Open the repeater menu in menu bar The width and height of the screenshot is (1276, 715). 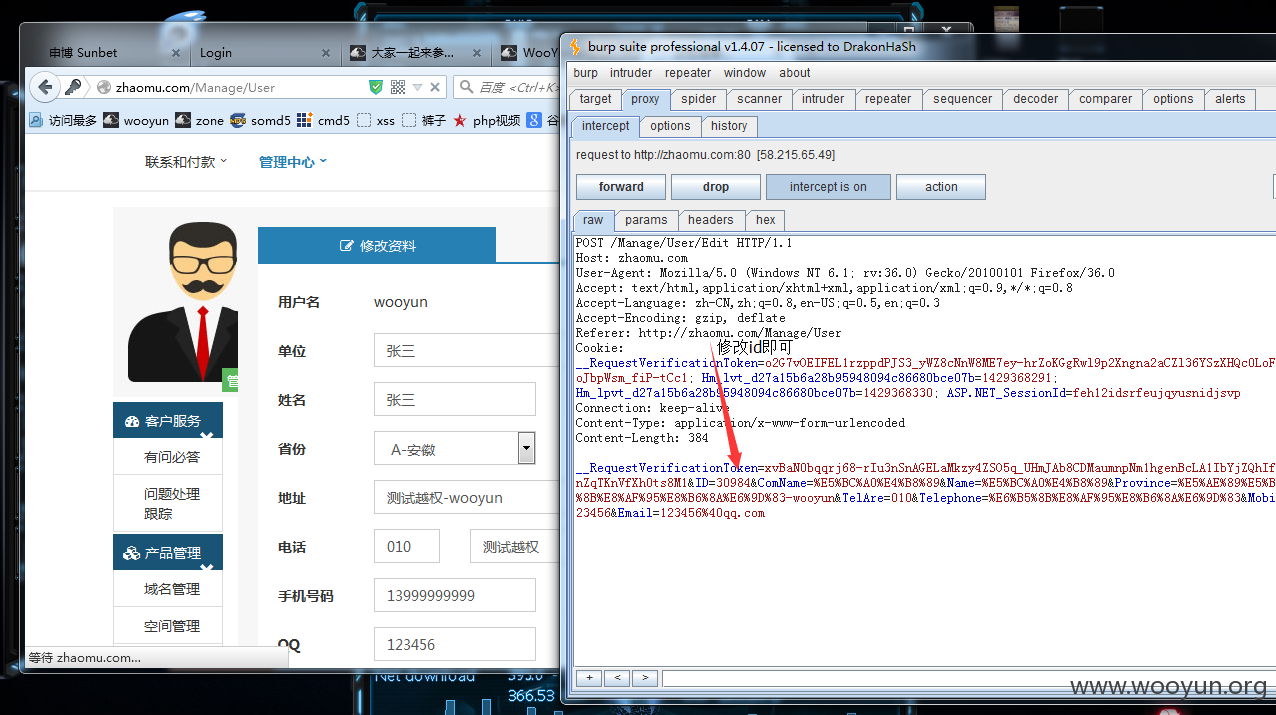688,73
